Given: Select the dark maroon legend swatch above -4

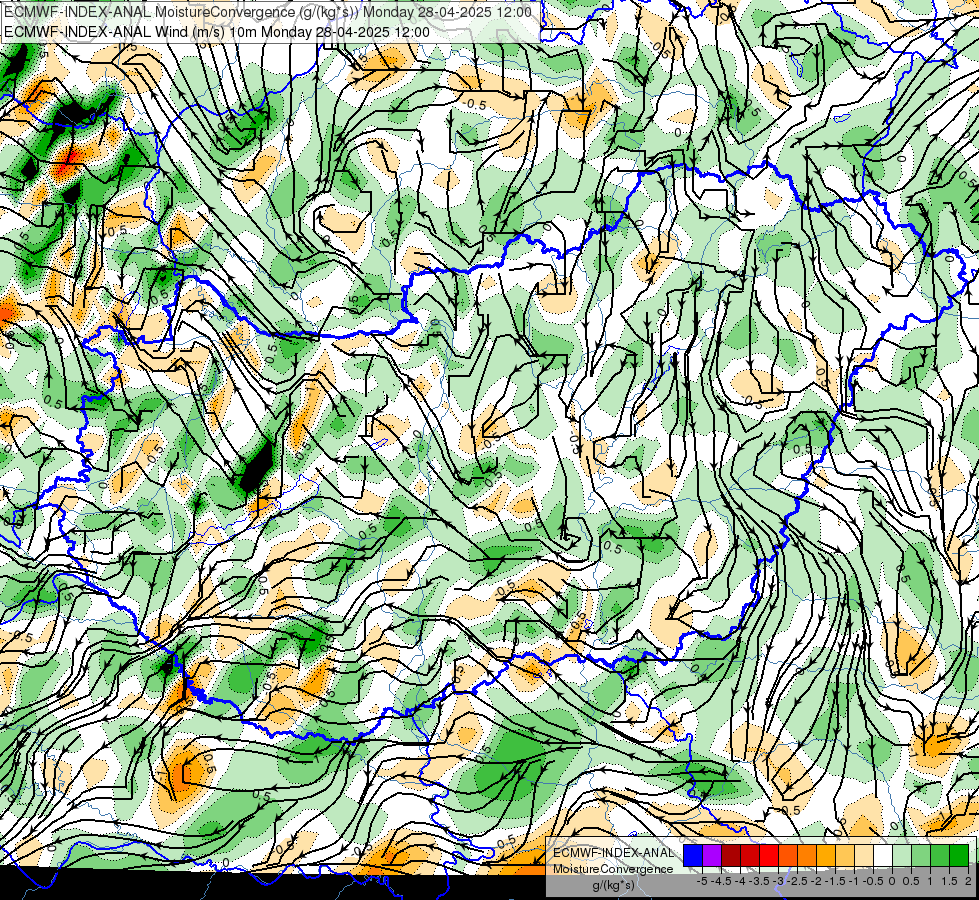Looking at the screenshot, I should [731, 855].
